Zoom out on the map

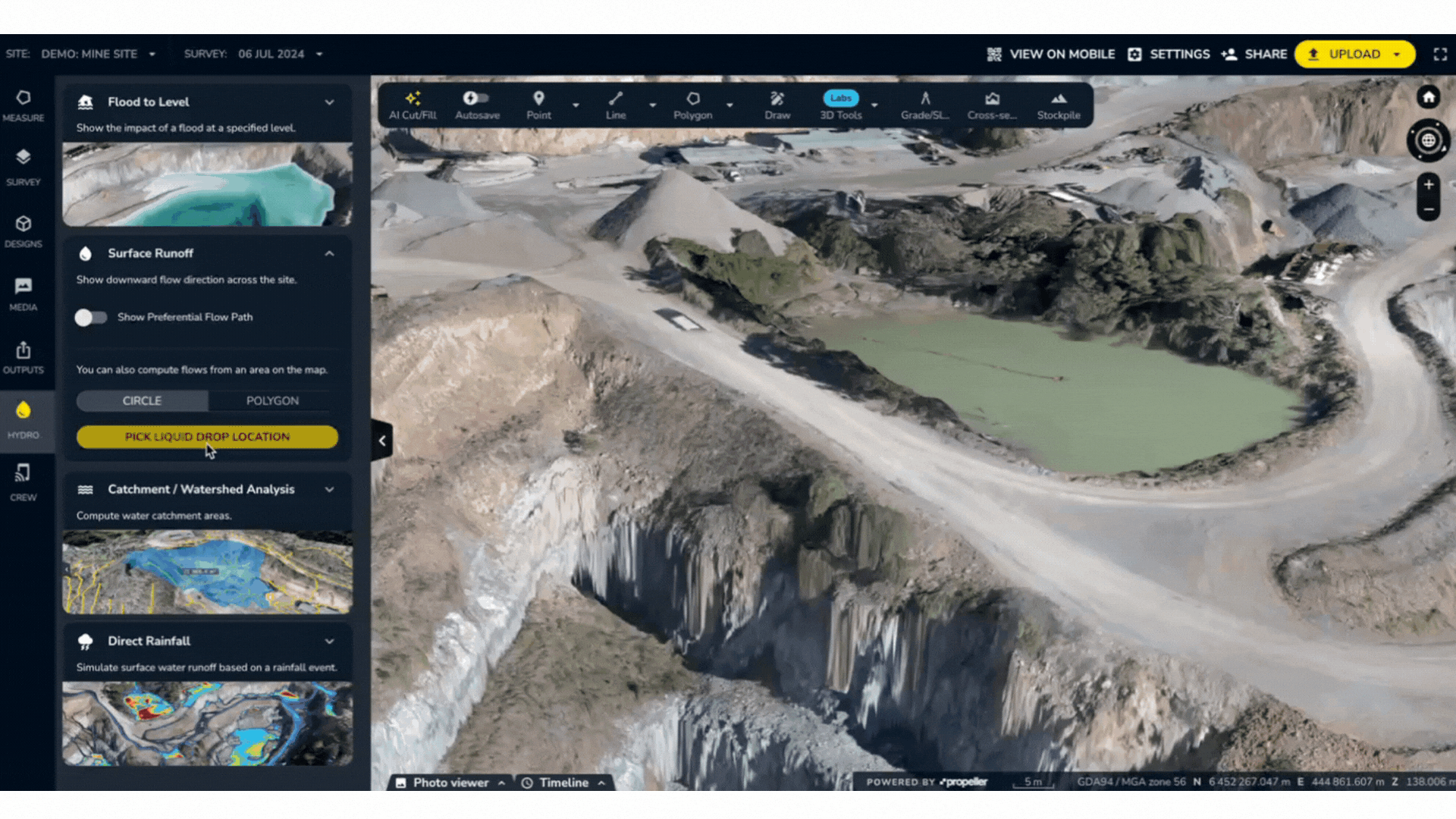[x=1429, y=209]
